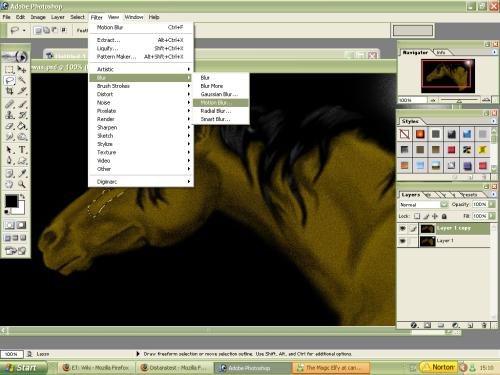Select the Zoom magnifier tool
Screen dimensions: 500x375
(x=22, y=184)
